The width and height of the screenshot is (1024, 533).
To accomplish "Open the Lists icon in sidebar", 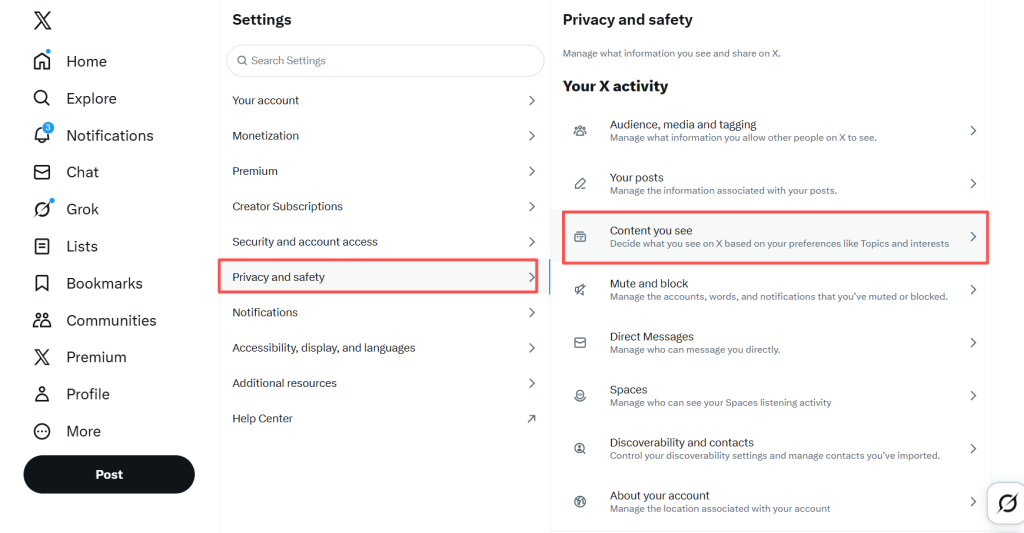I will pos(42,246).
